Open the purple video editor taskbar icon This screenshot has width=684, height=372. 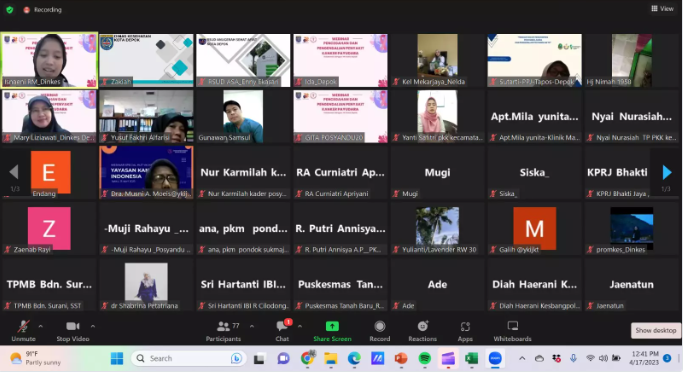point(448,358)
